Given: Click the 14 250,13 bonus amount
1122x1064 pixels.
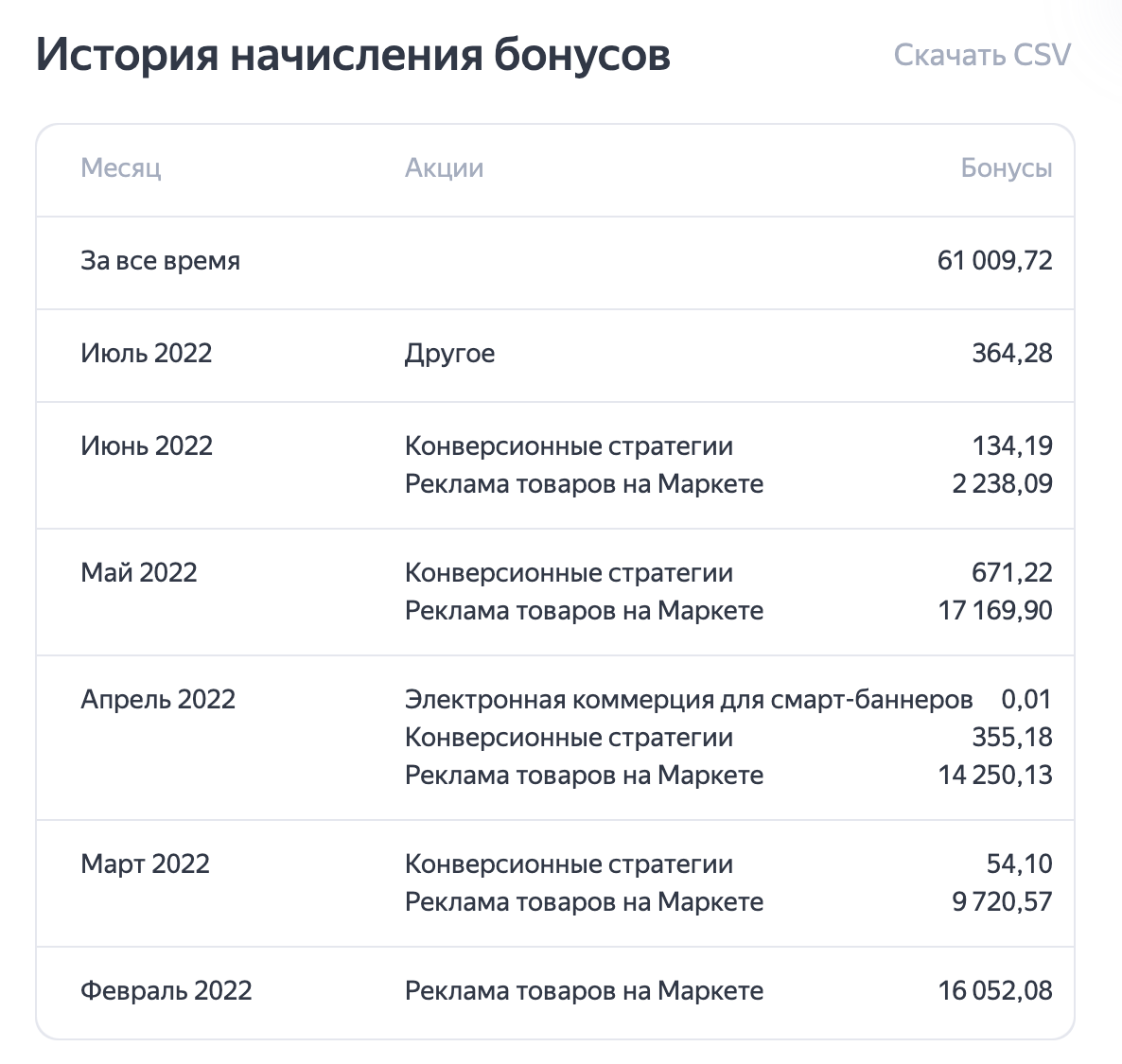Looking at the screenshot, I should click(x=994, y=776).
